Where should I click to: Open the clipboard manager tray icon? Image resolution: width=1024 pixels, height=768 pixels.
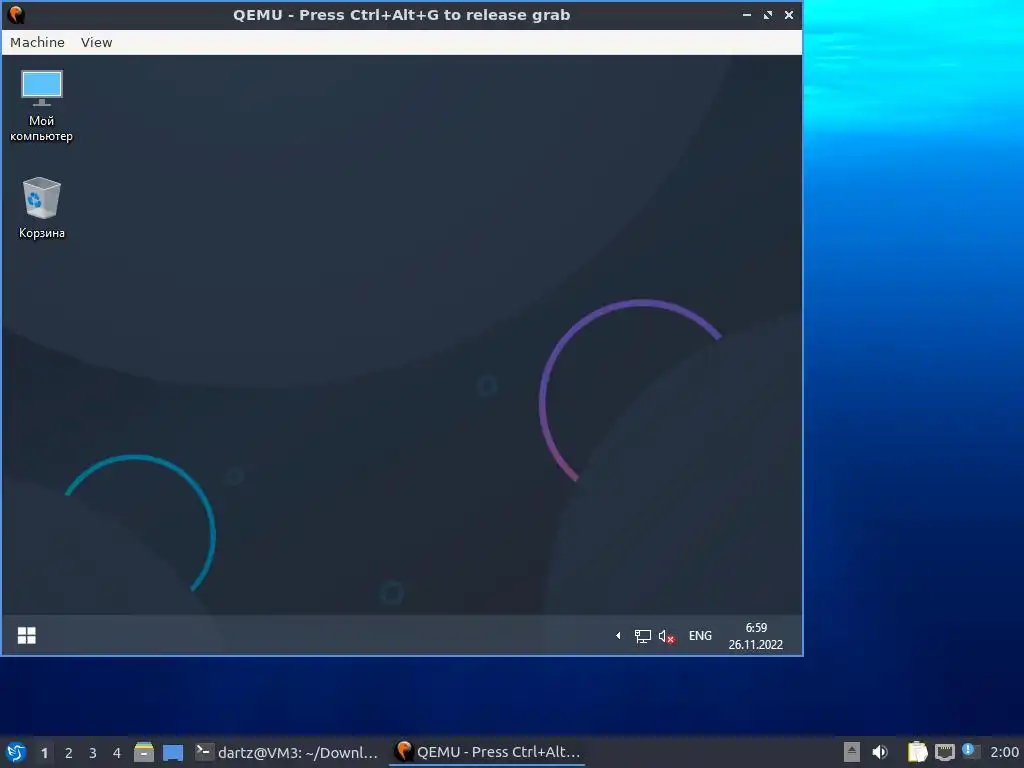918,752
